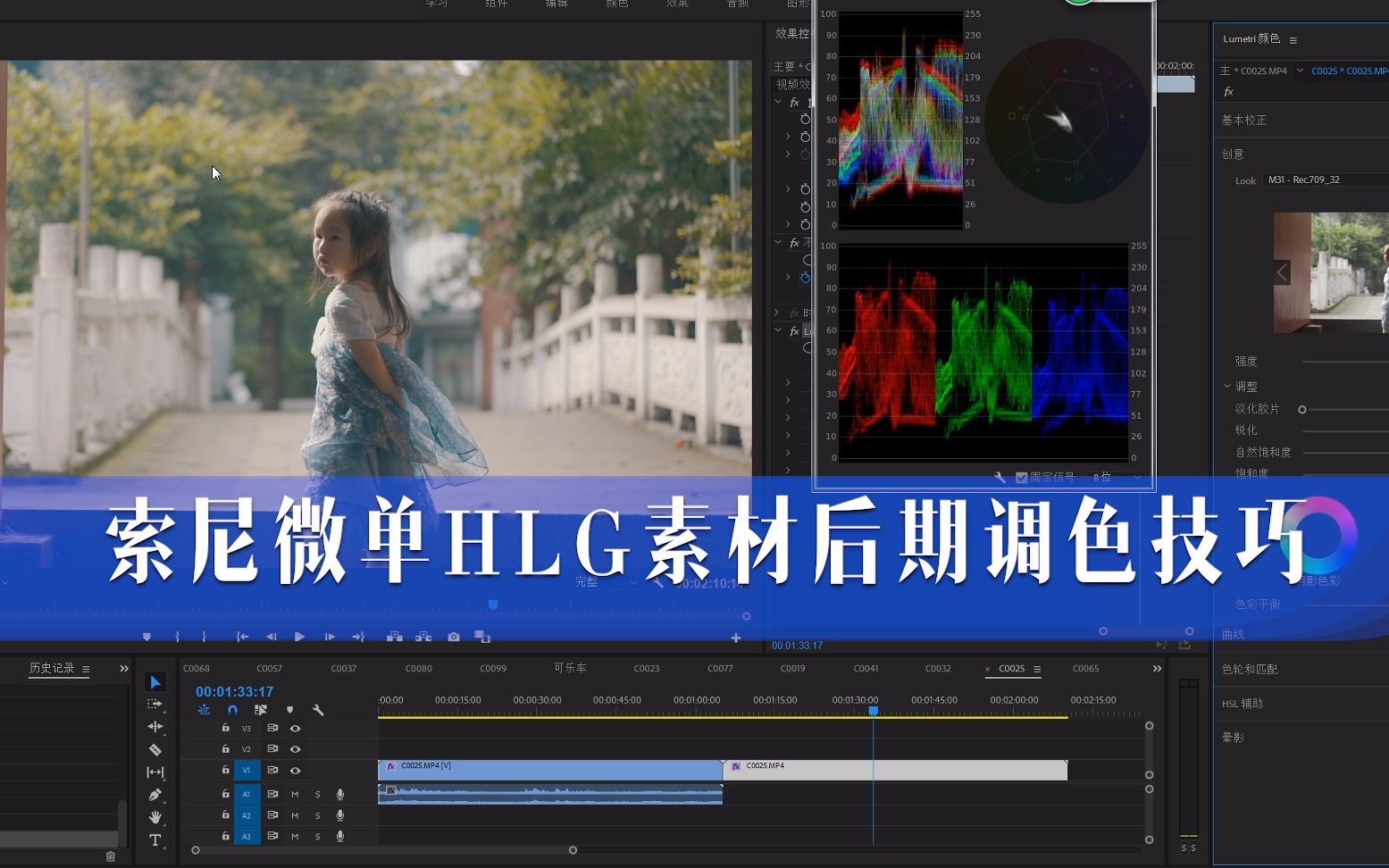Switch to the C0065 sequence tab
Image resolution: width=1389 pixels, height=868 pixels.
tap(1086, 668)
